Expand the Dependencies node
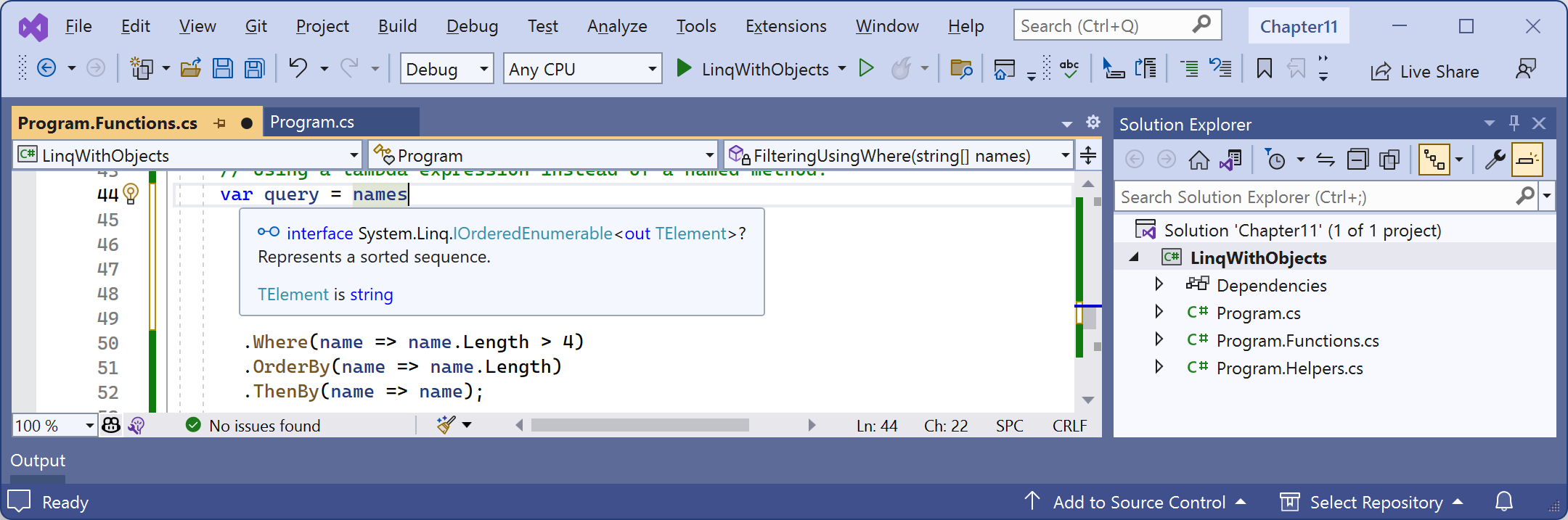 click(1159, 284)
